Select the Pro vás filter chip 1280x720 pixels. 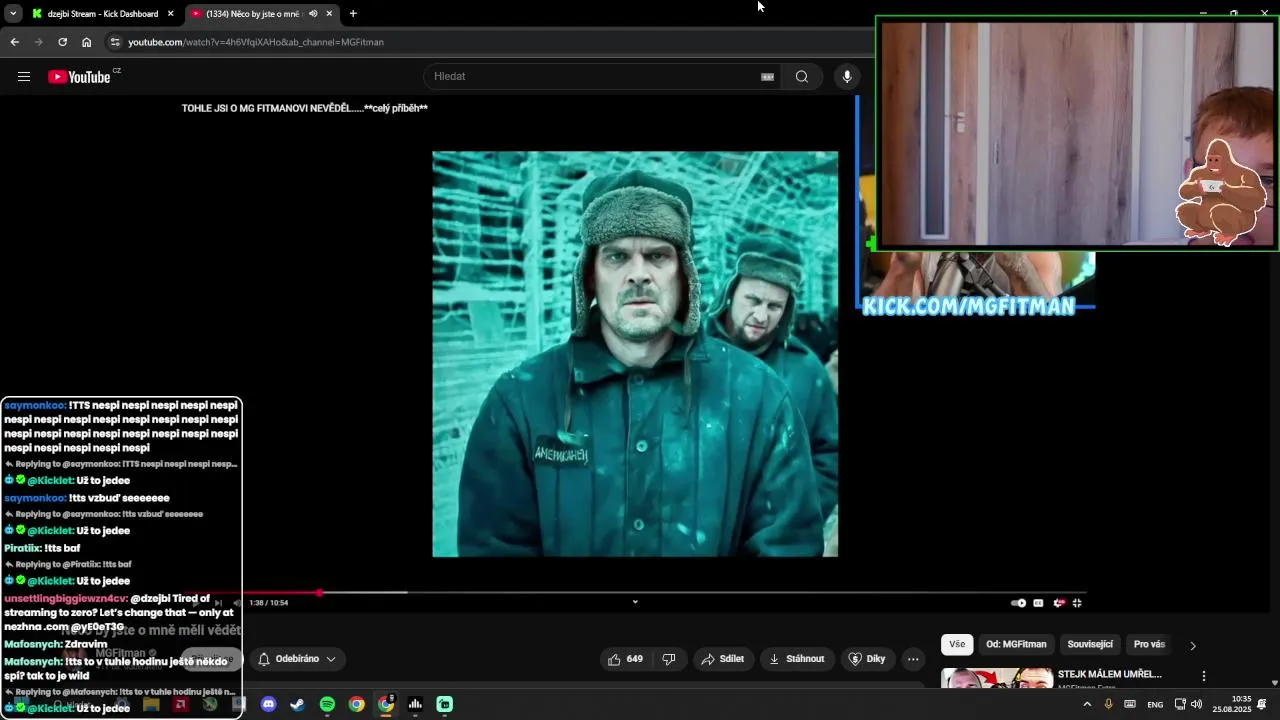click(1149, 645)
